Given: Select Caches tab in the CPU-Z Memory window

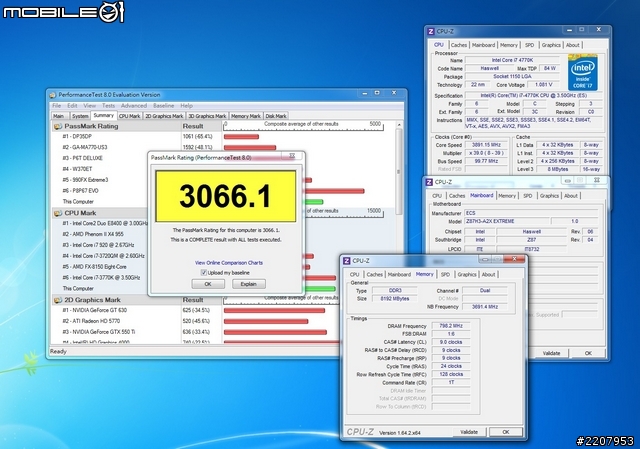Looking at the screenshot, I should [374, 275].
